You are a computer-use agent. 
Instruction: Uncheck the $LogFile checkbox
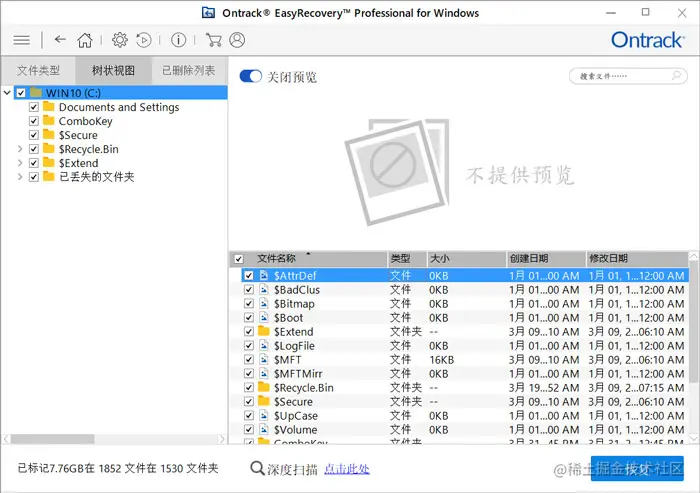point(249,345)
